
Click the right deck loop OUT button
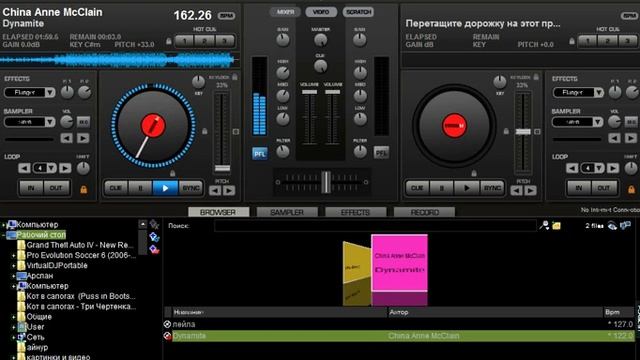pos(604,188)
